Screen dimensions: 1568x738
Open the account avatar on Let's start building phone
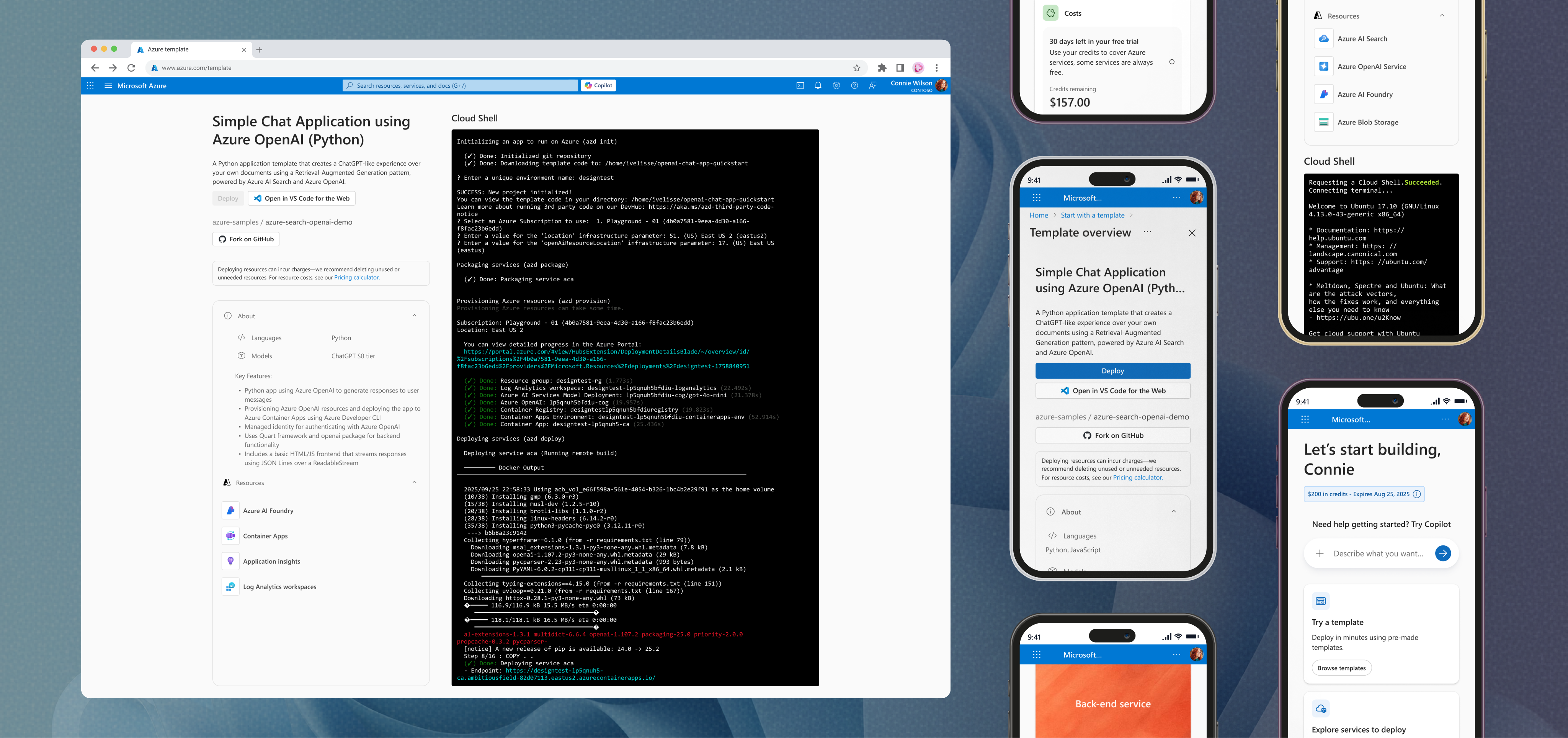coord(1465,419)
